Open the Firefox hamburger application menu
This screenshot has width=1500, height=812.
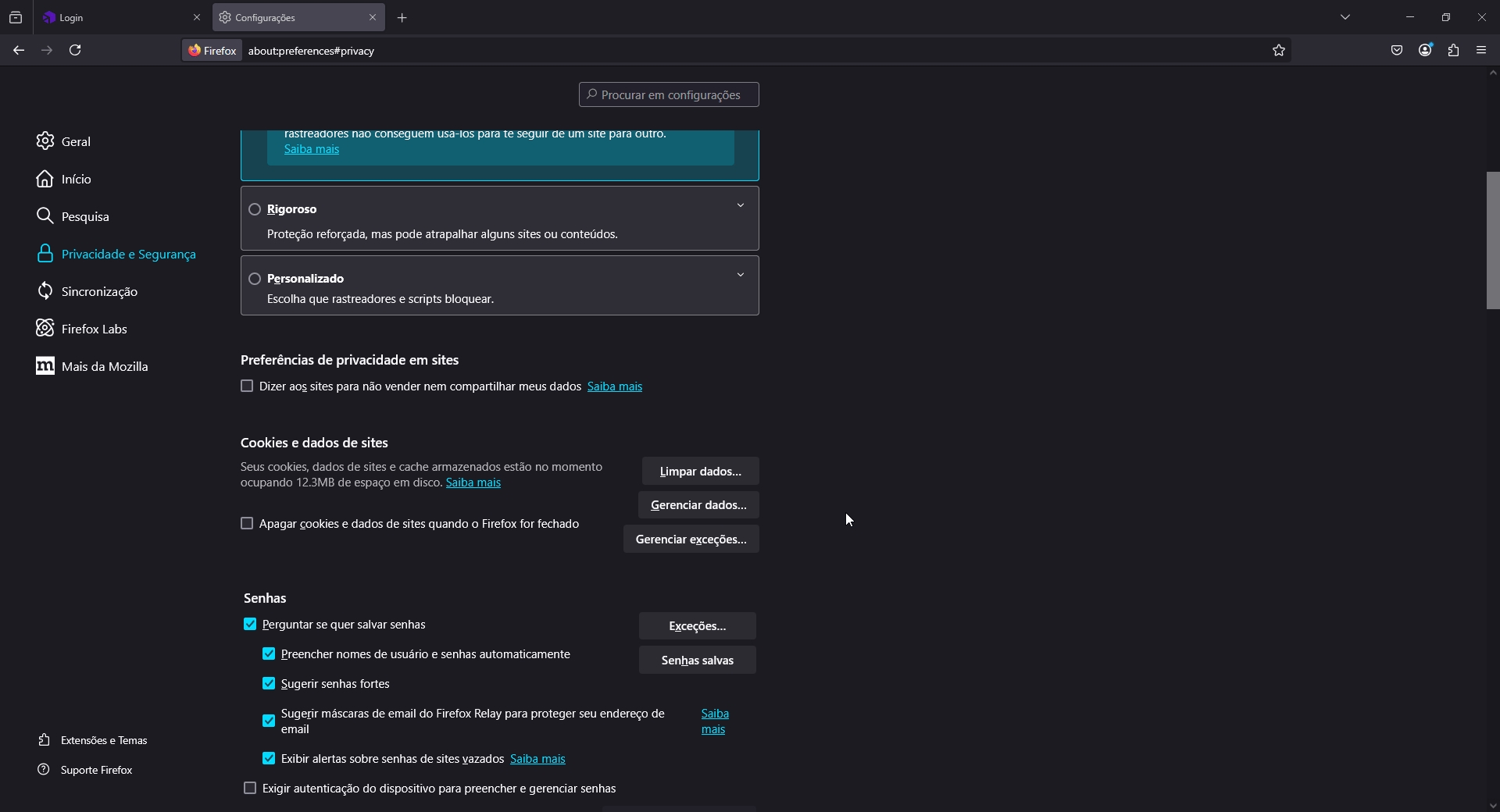coord(1482,51)
